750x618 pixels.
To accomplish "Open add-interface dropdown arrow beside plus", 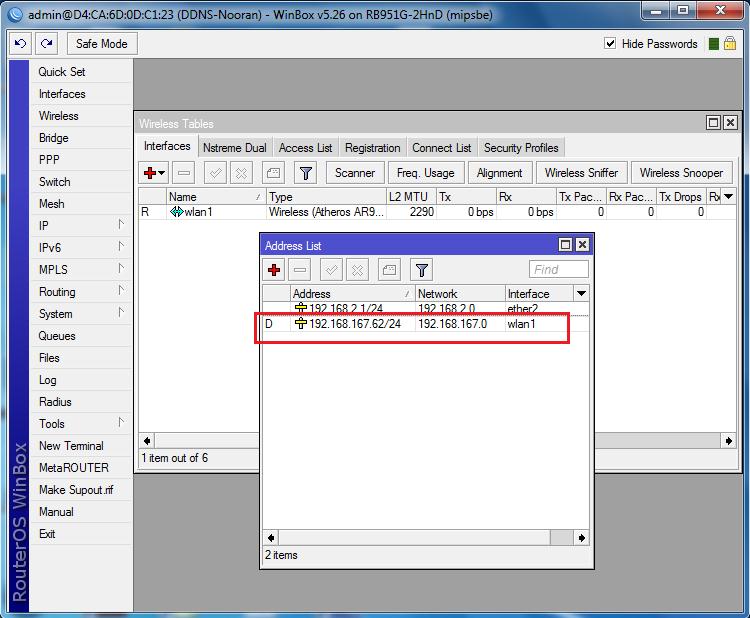I will pos(162,173).
